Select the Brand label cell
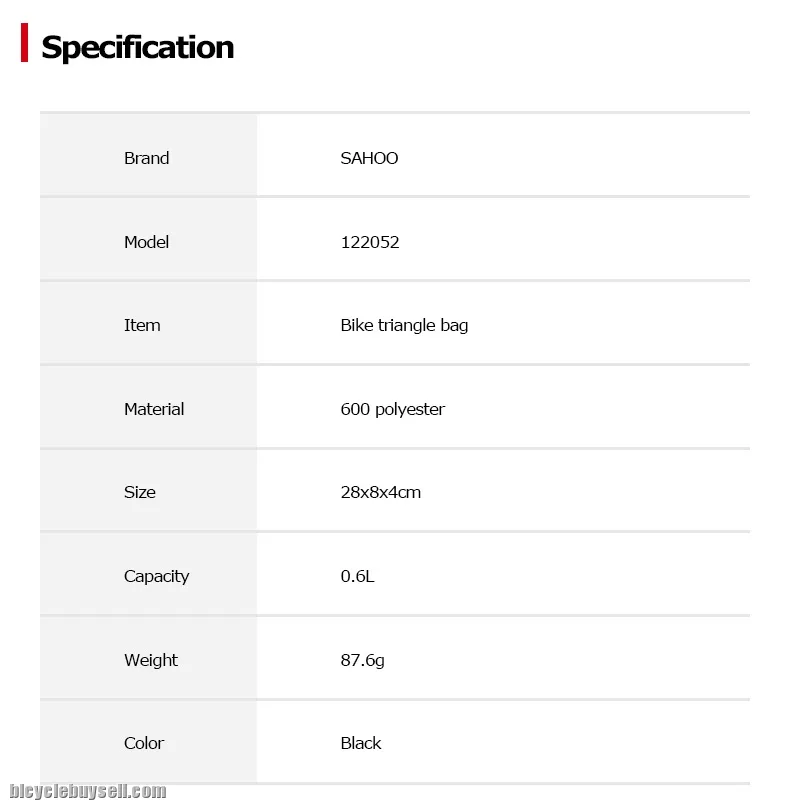Screen dimensions: 790x806 click(x=147, y=158)
